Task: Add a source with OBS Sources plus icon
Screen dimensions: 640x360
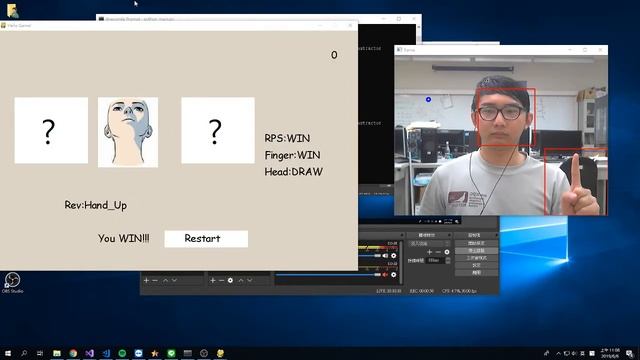Action: (213, 280)
